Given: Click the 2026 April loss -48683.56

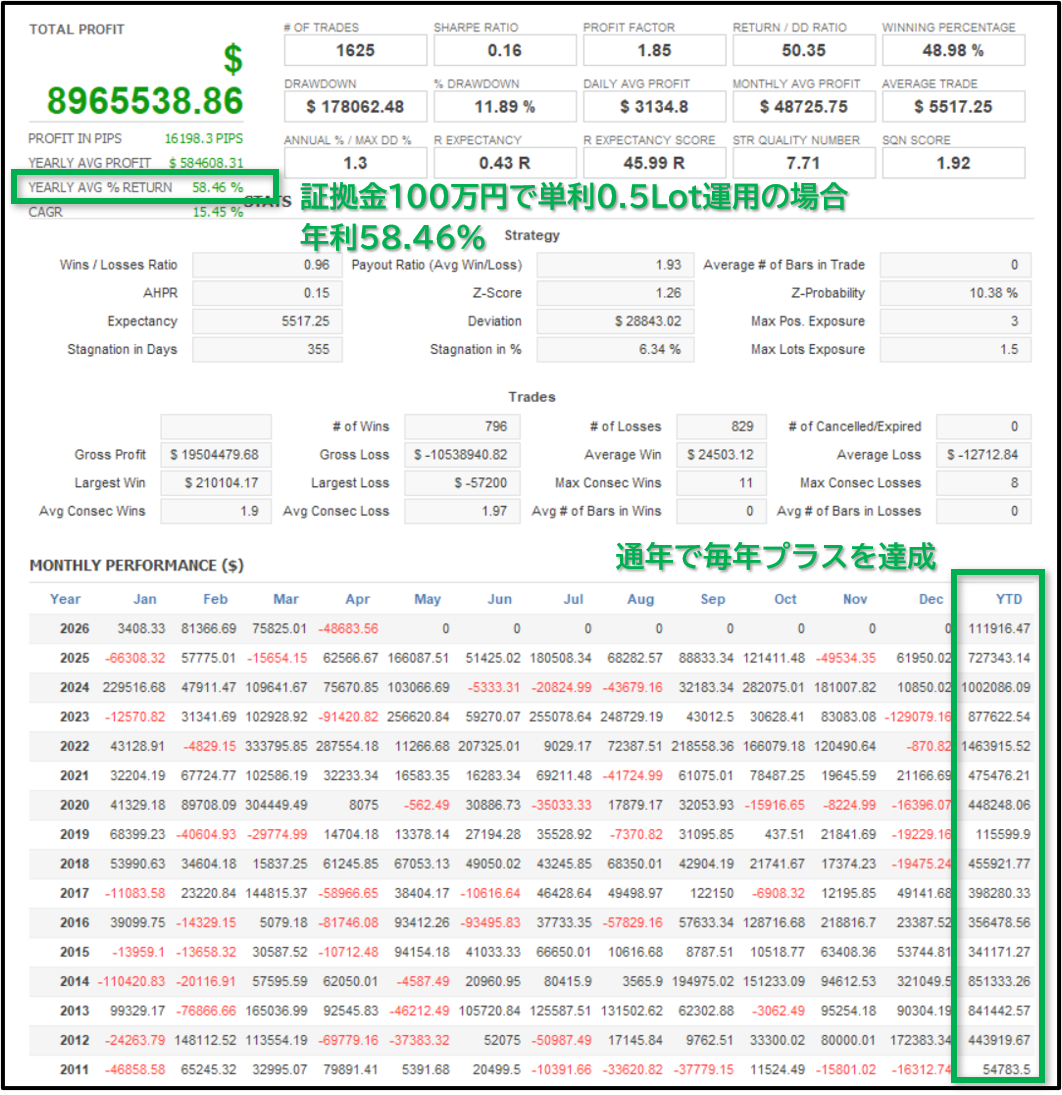Looking at the screenshot, I should tap(348, 629).
